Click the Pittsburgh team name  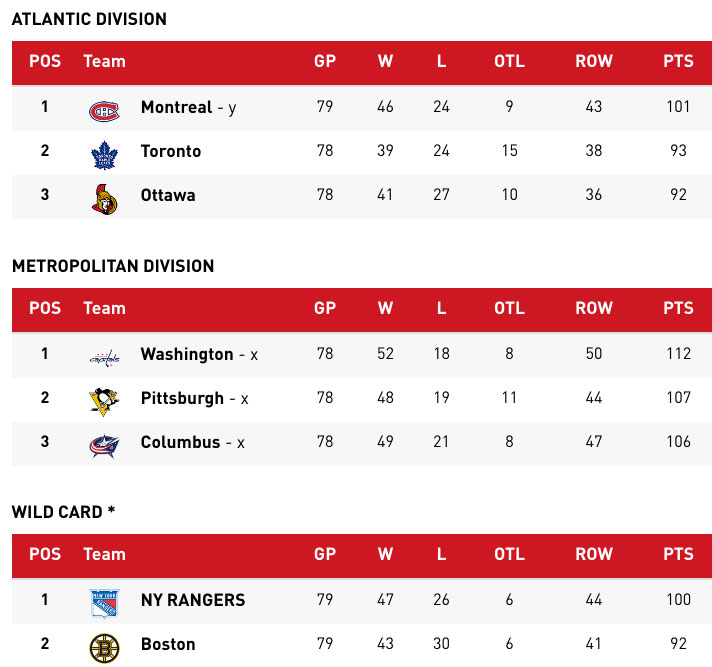click(182, 398)
